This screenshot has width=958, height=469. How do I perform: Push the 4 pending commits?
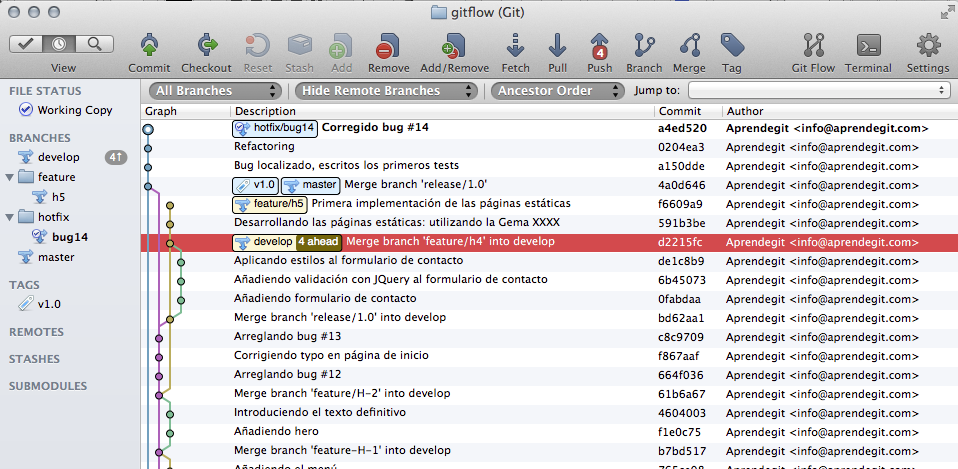(600, 46)
